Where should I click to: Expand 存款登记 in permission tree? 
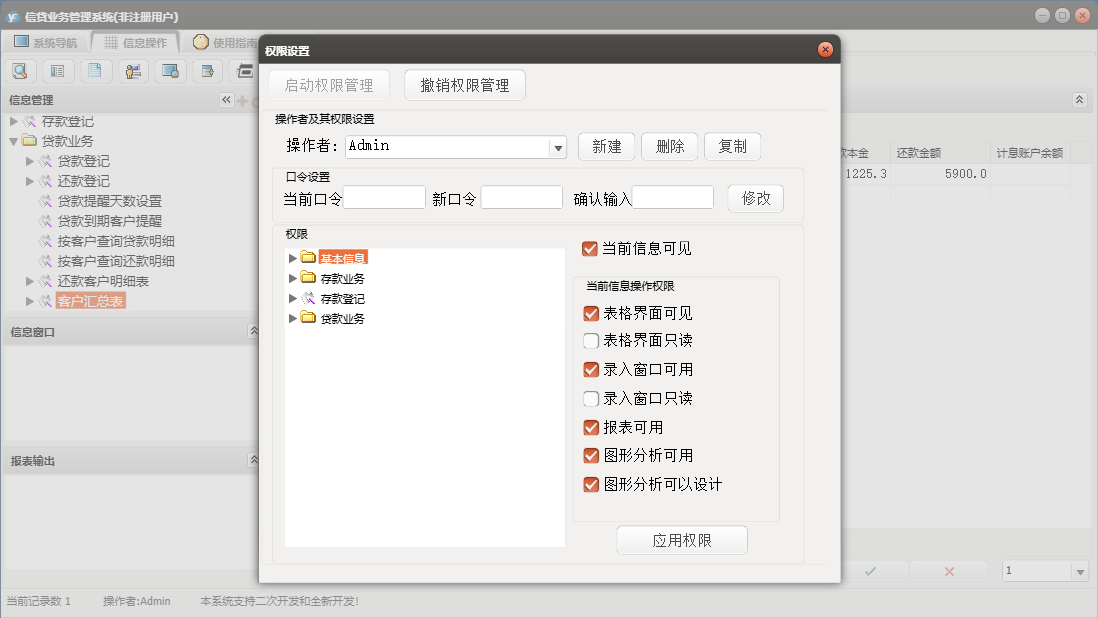coord(293,298)
